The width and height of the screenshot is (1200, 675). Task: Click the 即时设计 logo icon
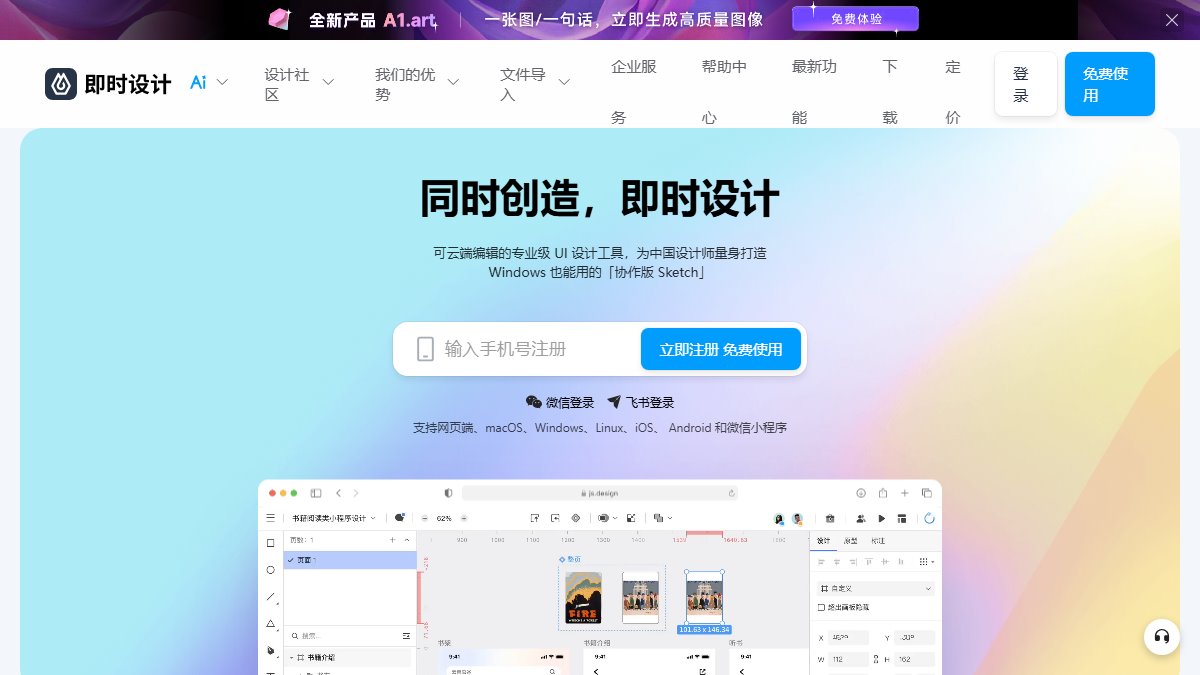[x=61, y=84]
